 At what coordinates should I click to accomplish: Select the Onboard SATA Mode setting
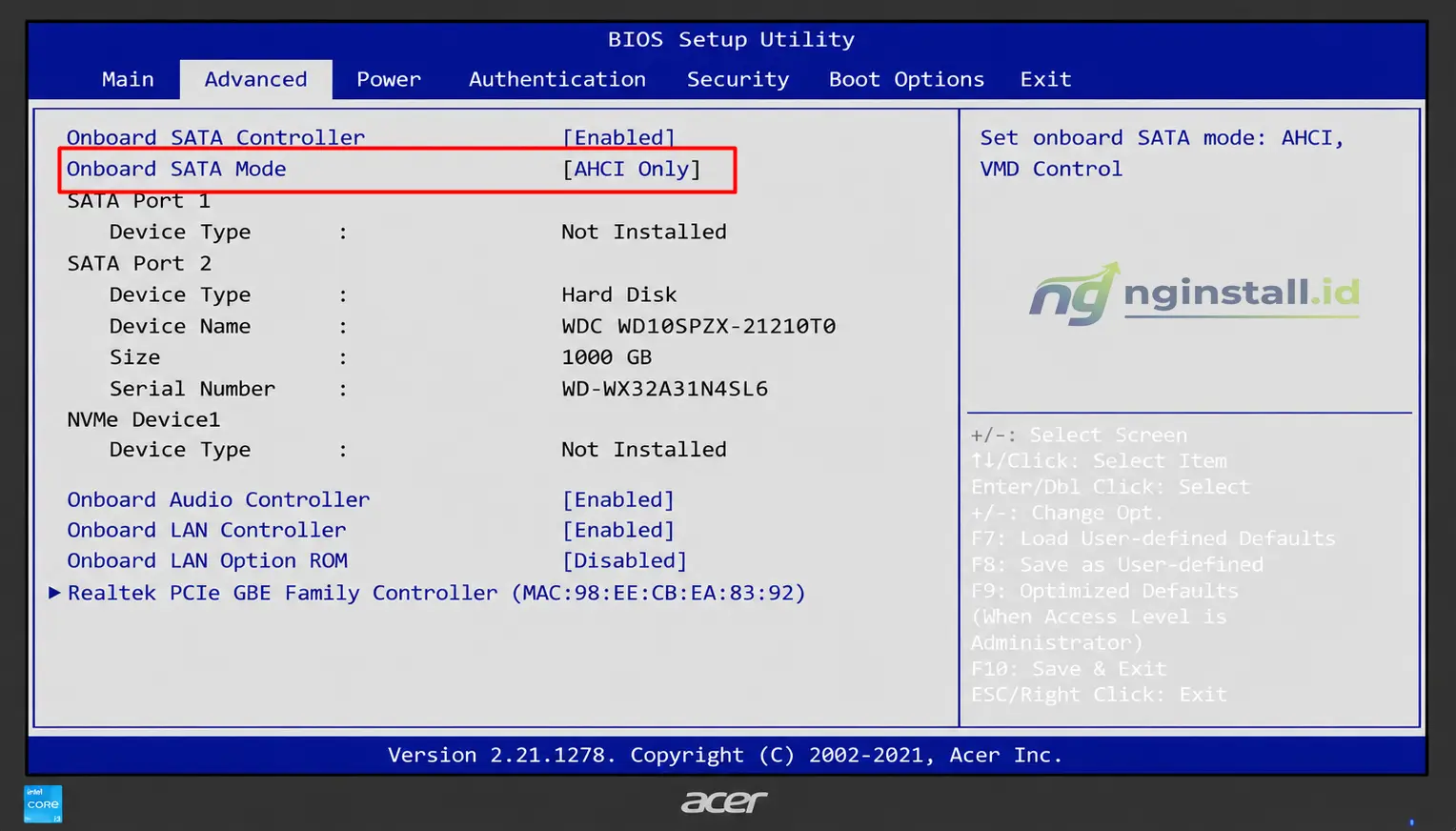pos(176,169)
